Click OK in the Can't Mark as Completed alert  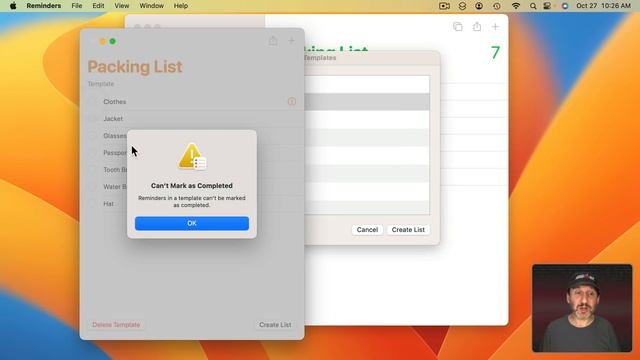coord(192,223)
